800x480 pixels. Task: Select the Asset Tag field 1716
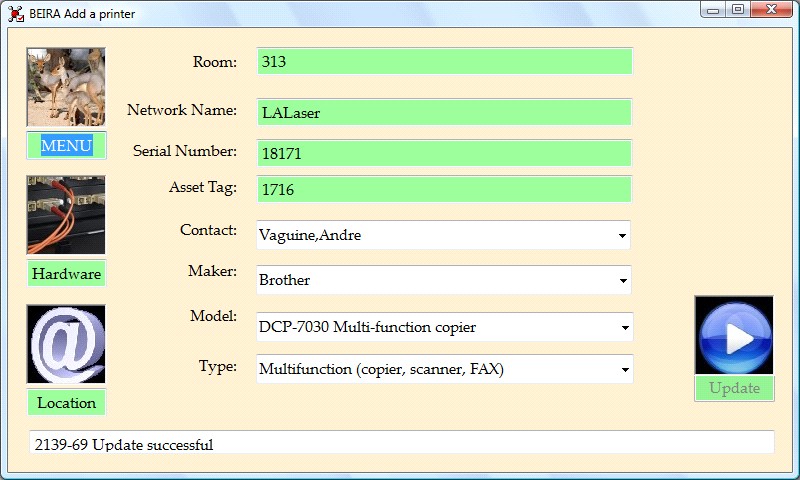pyautogui.click(x=444, y=189)
